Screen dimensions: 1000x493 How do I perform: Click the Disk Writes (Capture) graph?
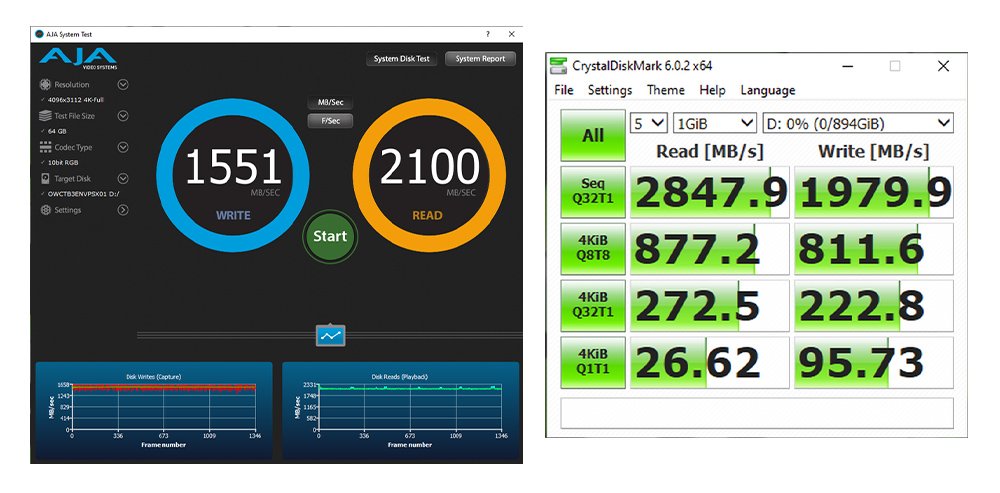pyautogui.click(x=154, y=411)
